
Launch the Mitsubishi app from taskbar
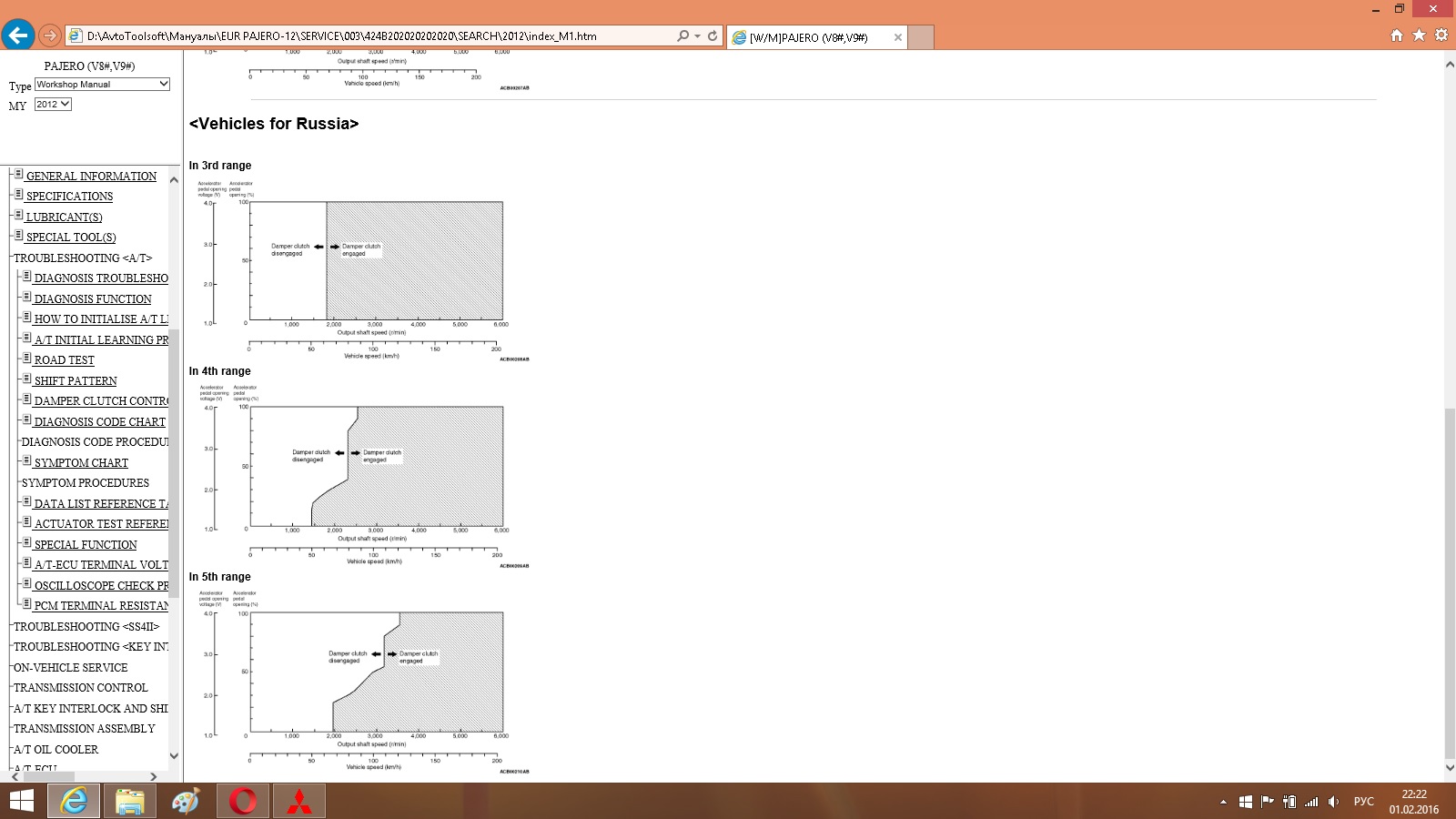click(x=299, y=802)
